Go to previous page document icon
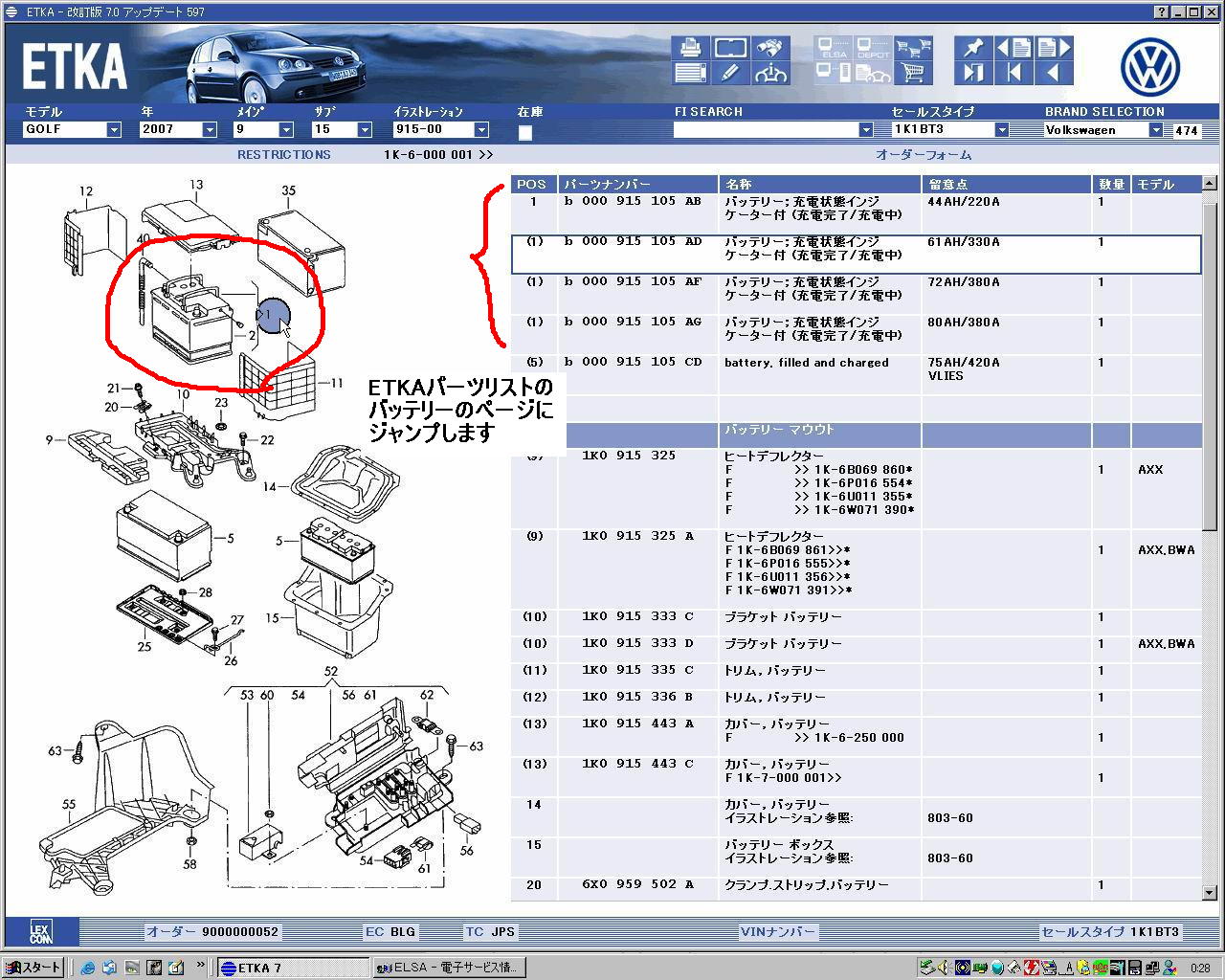This screenshot has width=1225, height=980. click(x=1013, y=47)
